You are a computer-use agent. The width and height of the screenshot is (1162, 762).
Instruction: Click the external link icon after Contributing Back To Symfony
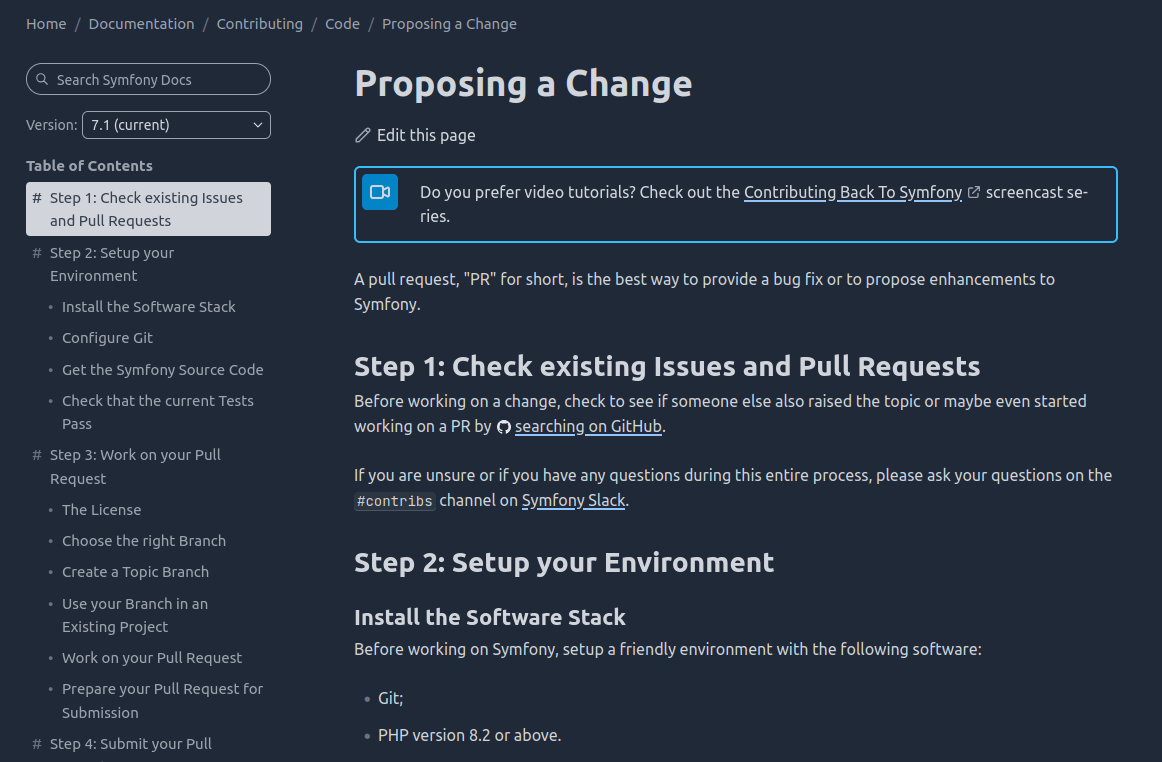coord(974,193)
